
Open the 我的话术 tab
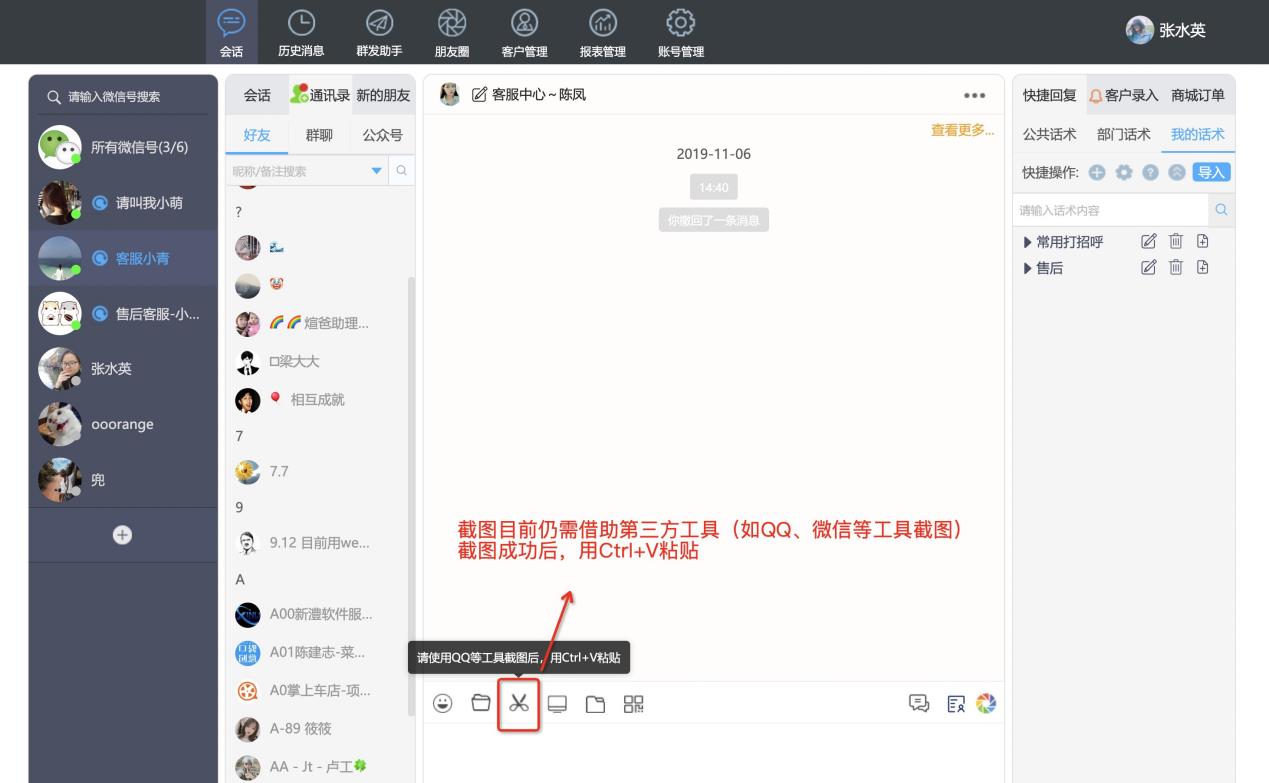(x=1198, y=134)
